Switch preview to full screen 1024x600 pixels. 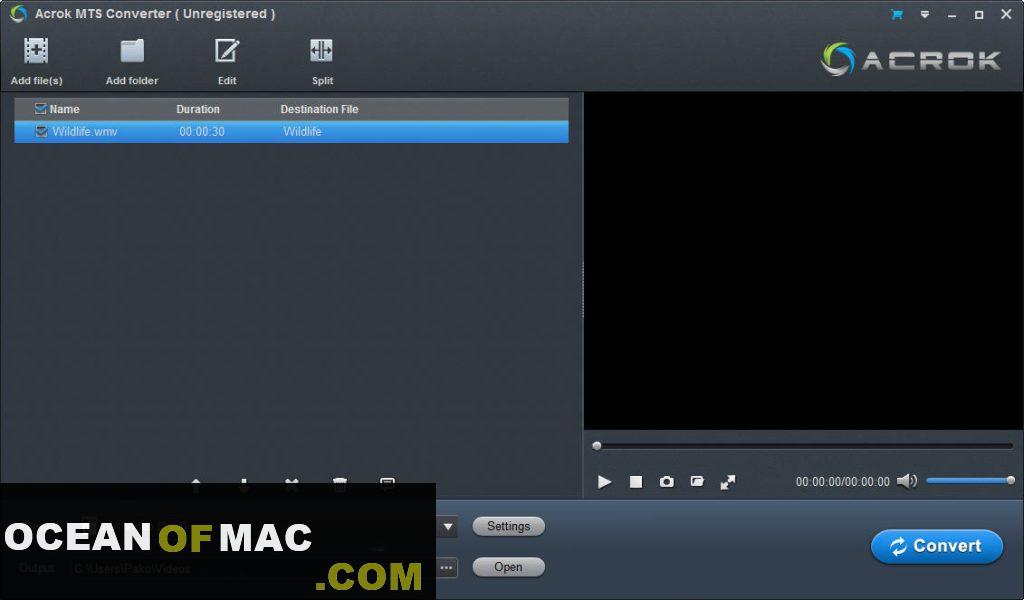[x=728, y=482]
